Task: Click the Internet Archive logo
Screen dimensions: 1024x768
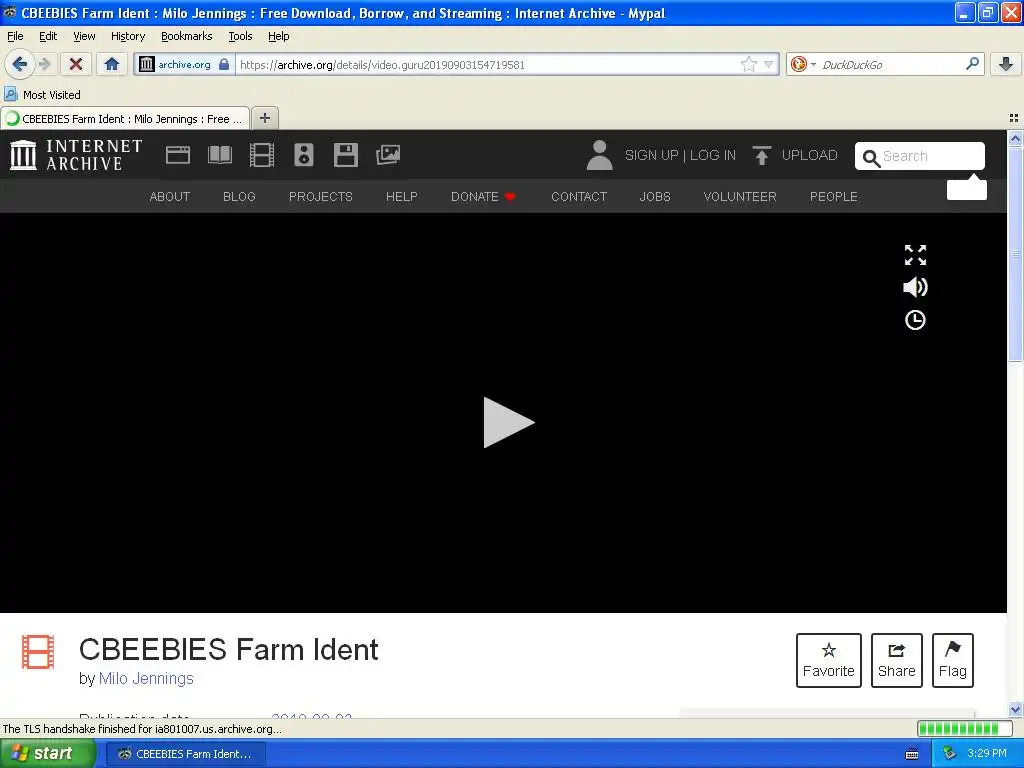Action: pyautogui.click(x=76, y=155)
